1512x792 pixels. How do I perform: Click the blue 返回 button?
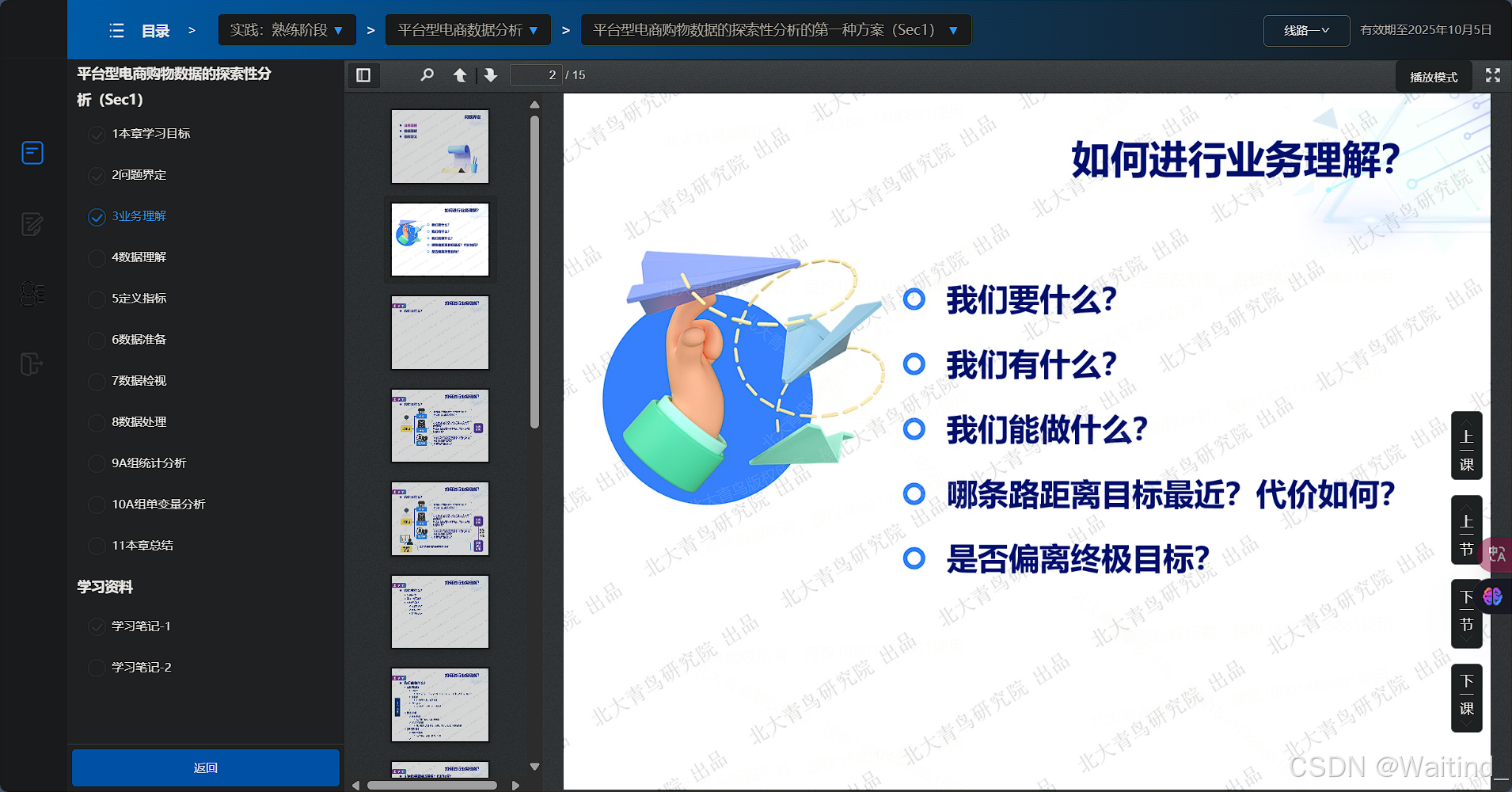point(206,767)
